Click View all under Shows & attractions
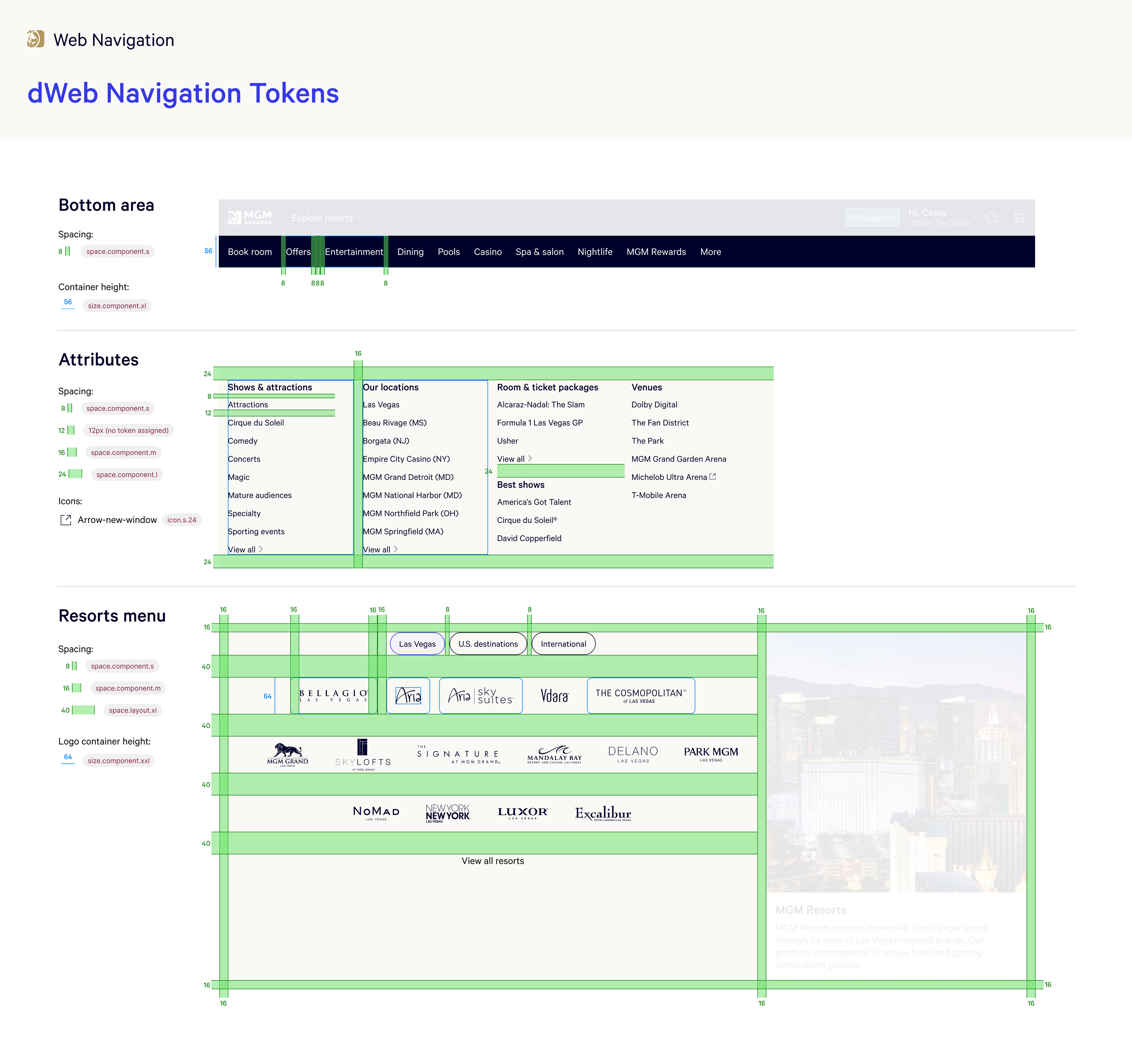 [x=245, y=549]
